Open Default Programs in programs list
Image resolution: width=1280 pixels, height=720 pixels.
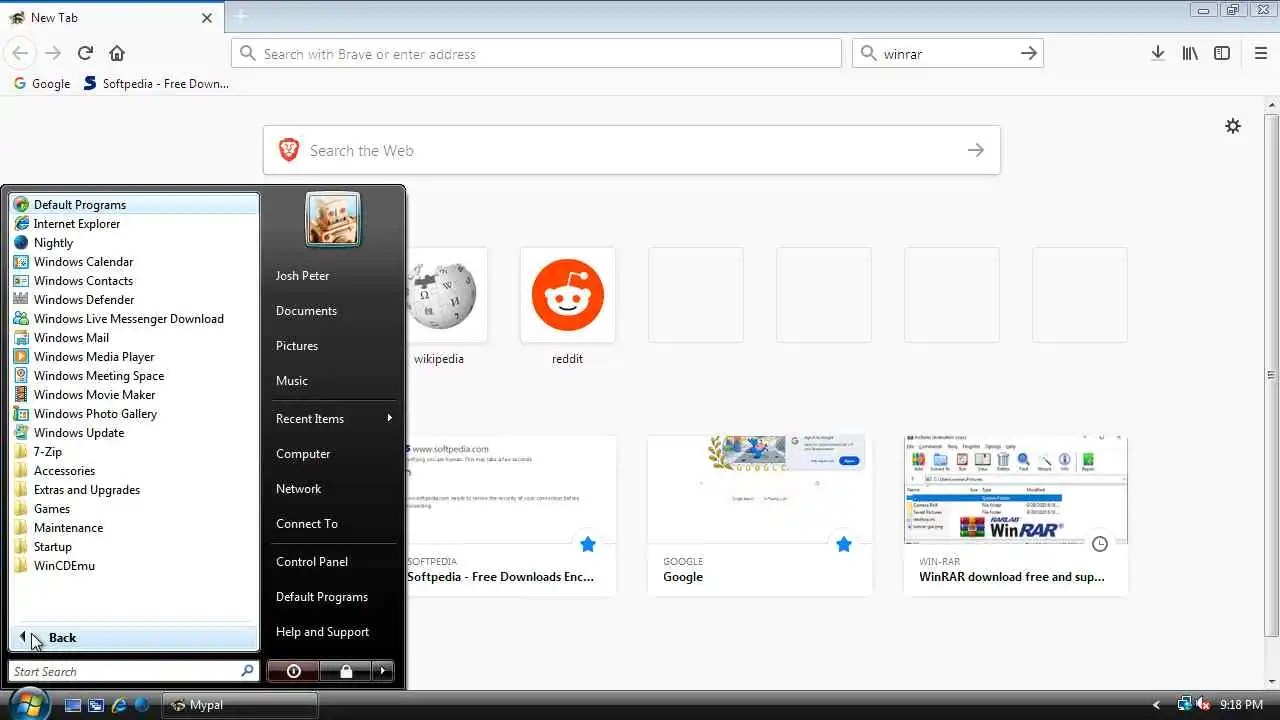[x=134, y=204]
